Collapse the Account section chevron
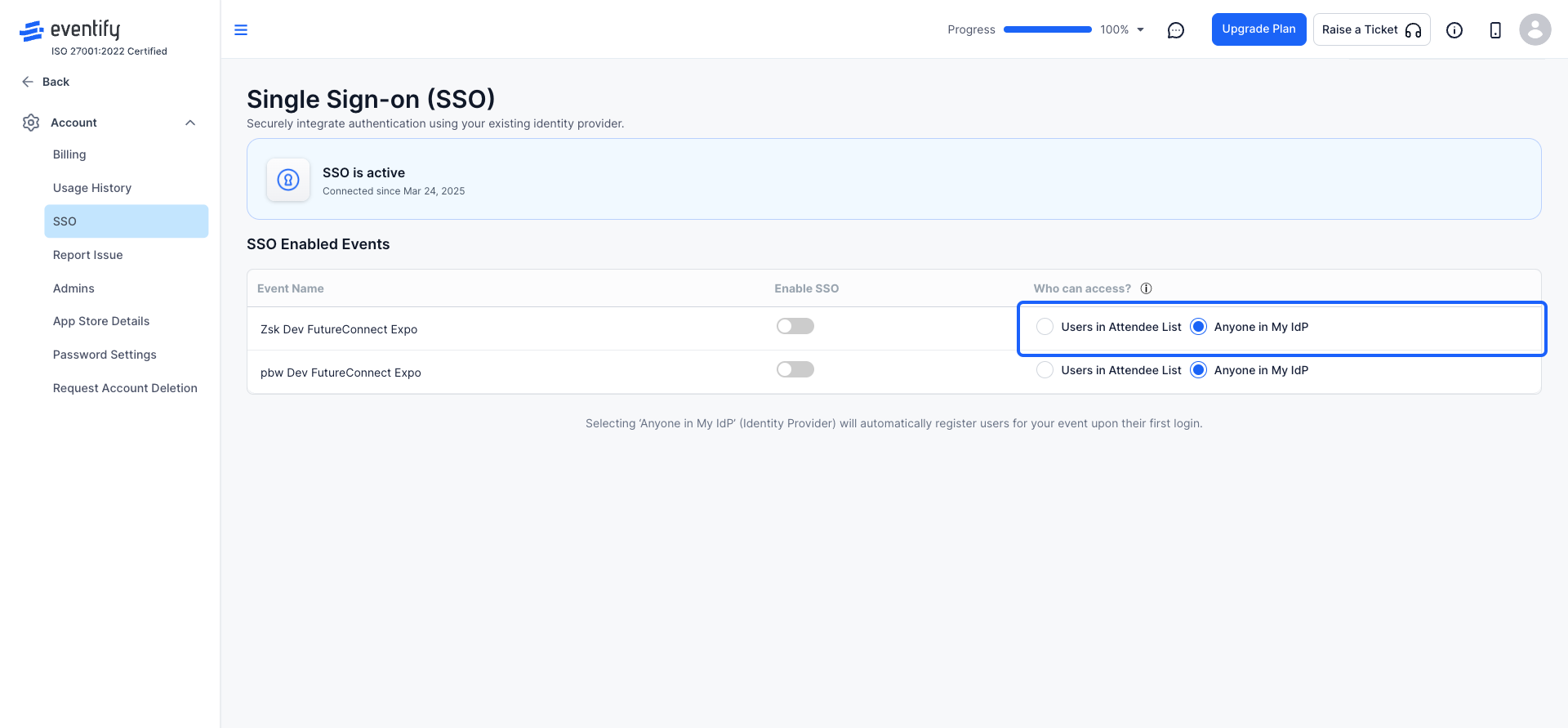This screenshot has width=1568, height=728. click(190, 123)
